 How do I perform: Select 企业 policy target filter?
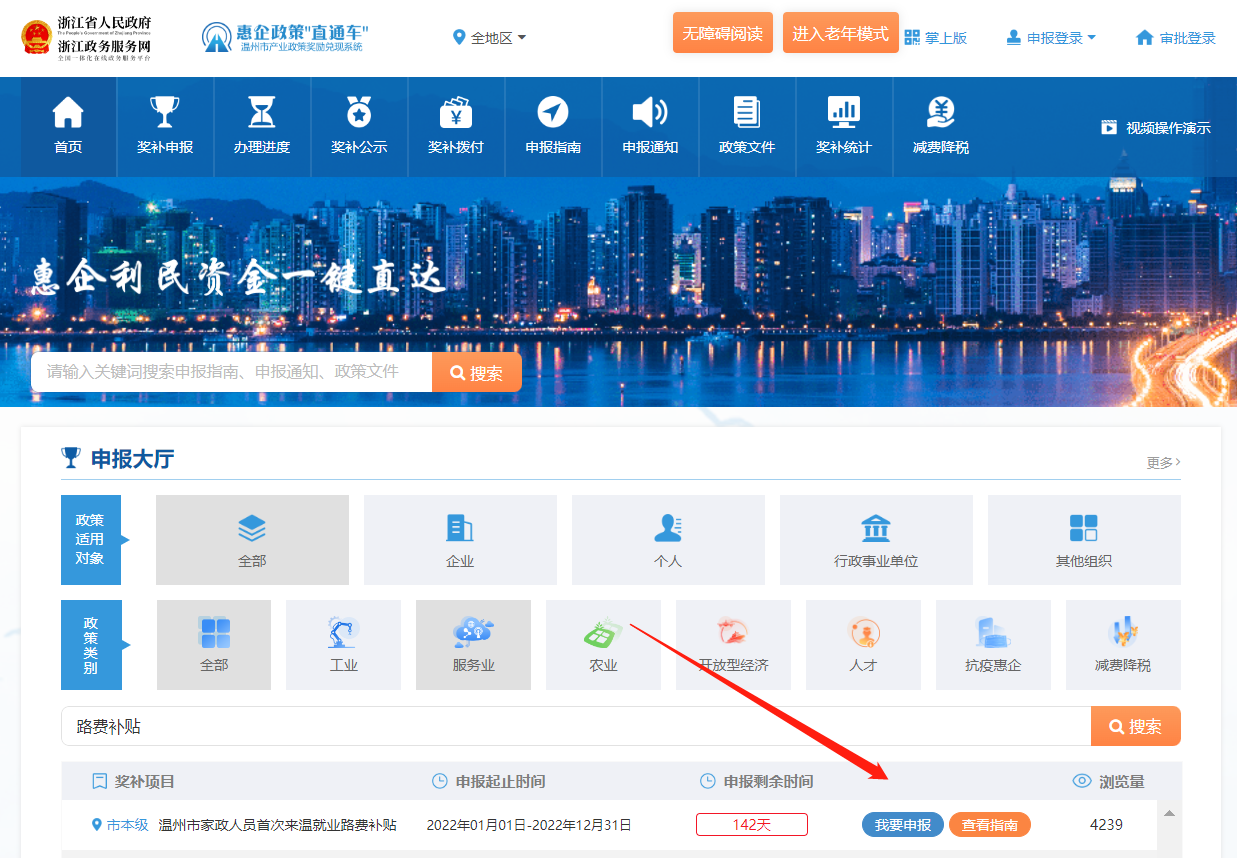click(460, 540)
